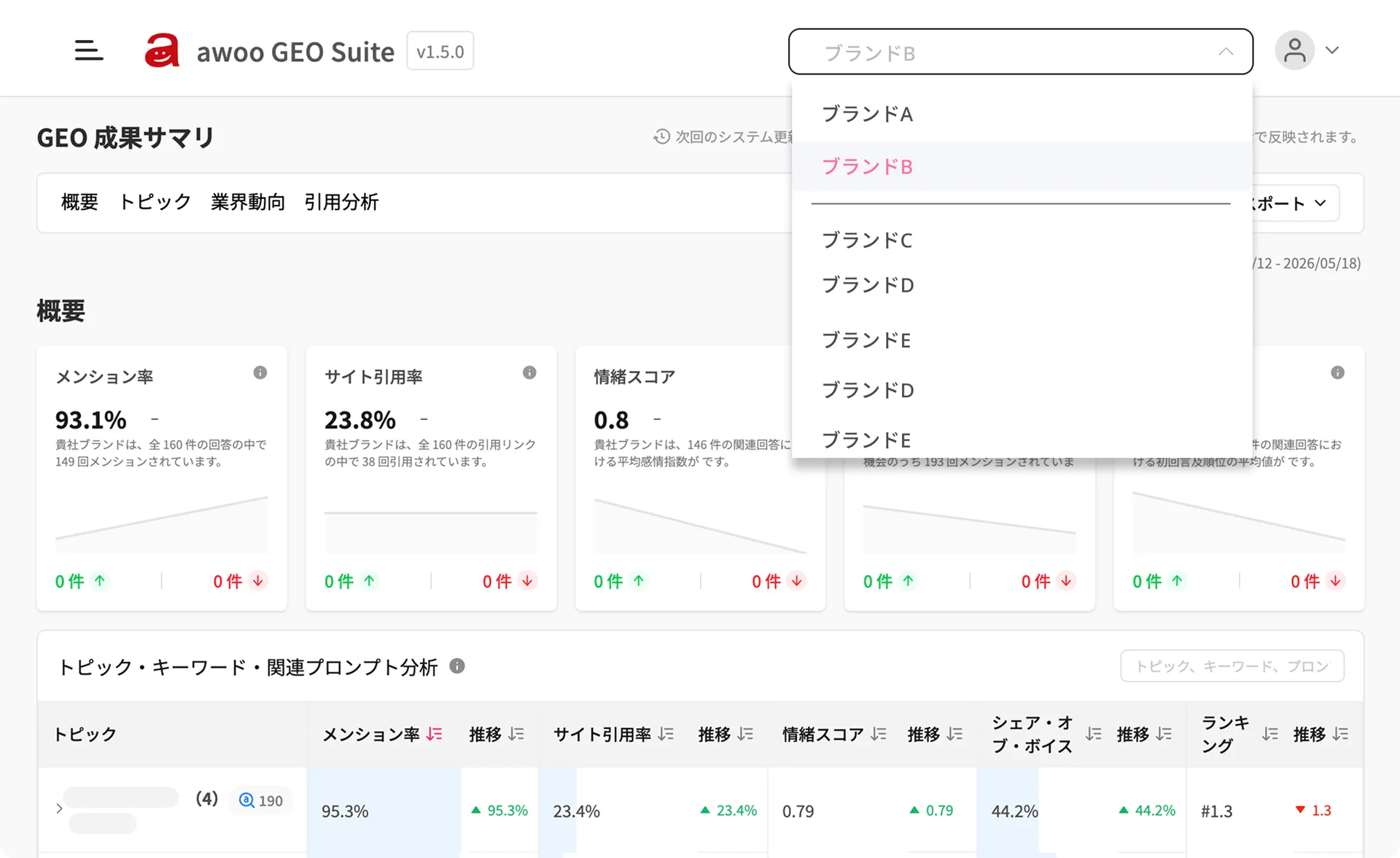
Task: Sort the 推移 column beside ランキング
Action: pos(1340,734)
